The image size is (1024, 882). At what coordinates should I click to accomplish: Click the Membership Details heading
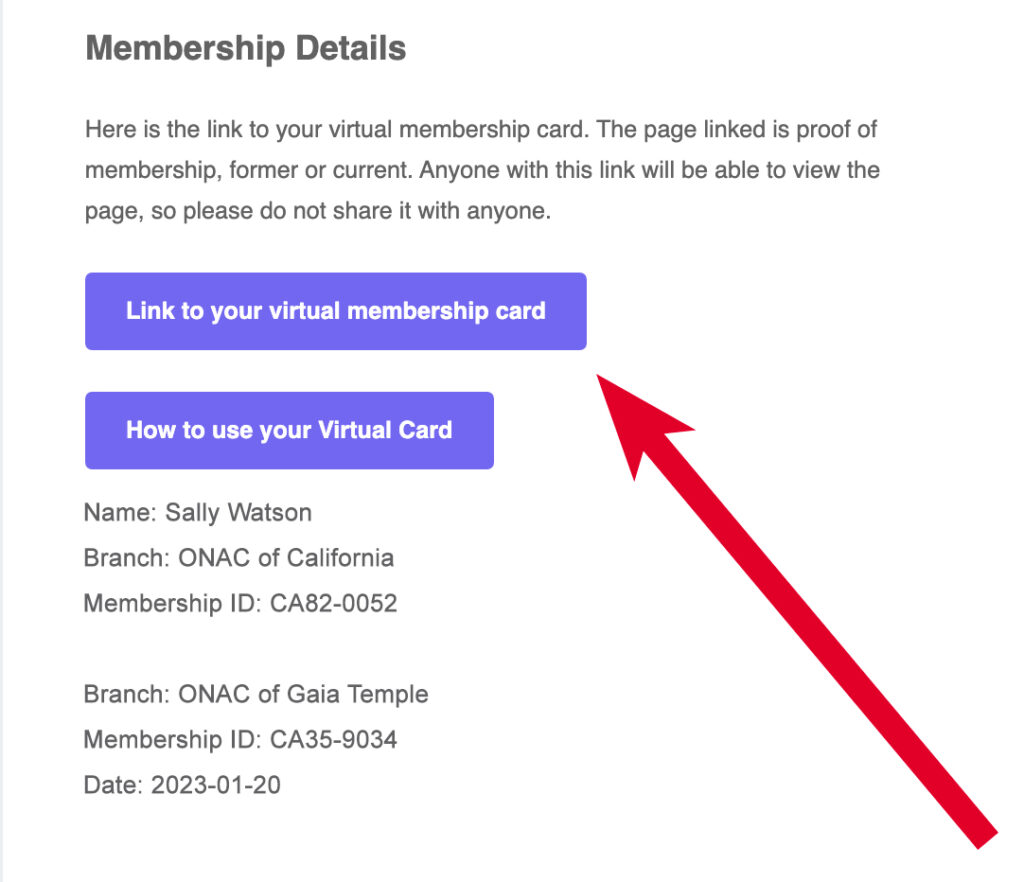click(246, 48)
